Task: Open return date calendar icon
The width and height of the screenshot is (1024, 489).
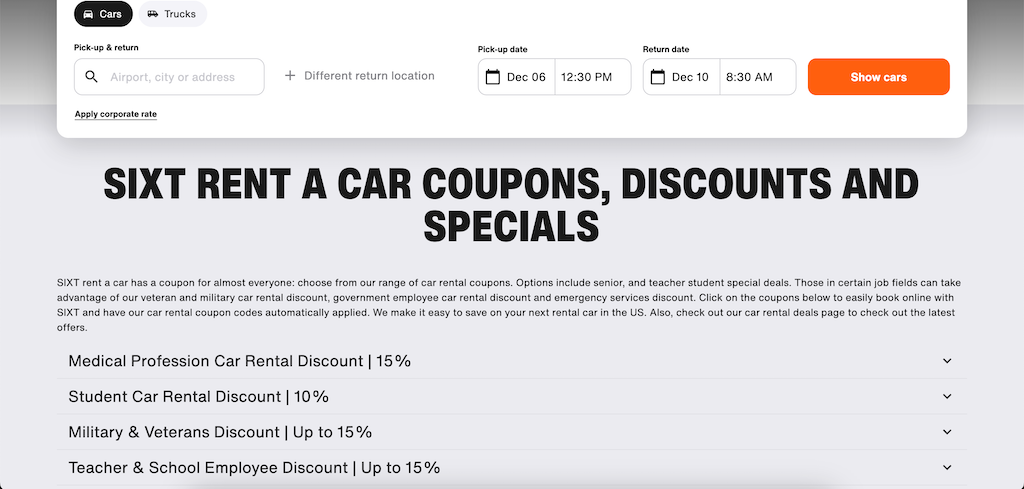Action: click(658, 77)
